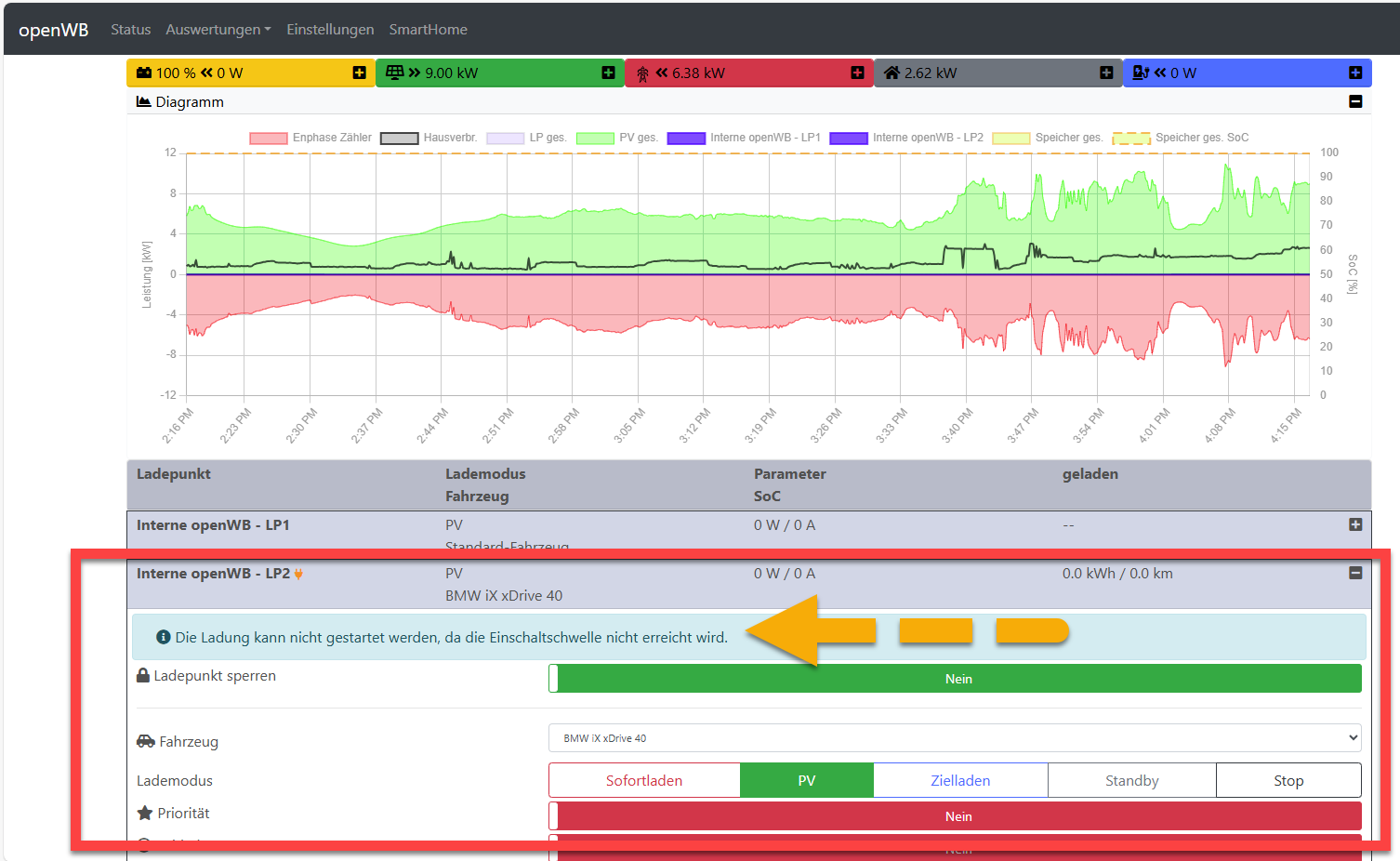Go to Einstellungen

[330, 30]
